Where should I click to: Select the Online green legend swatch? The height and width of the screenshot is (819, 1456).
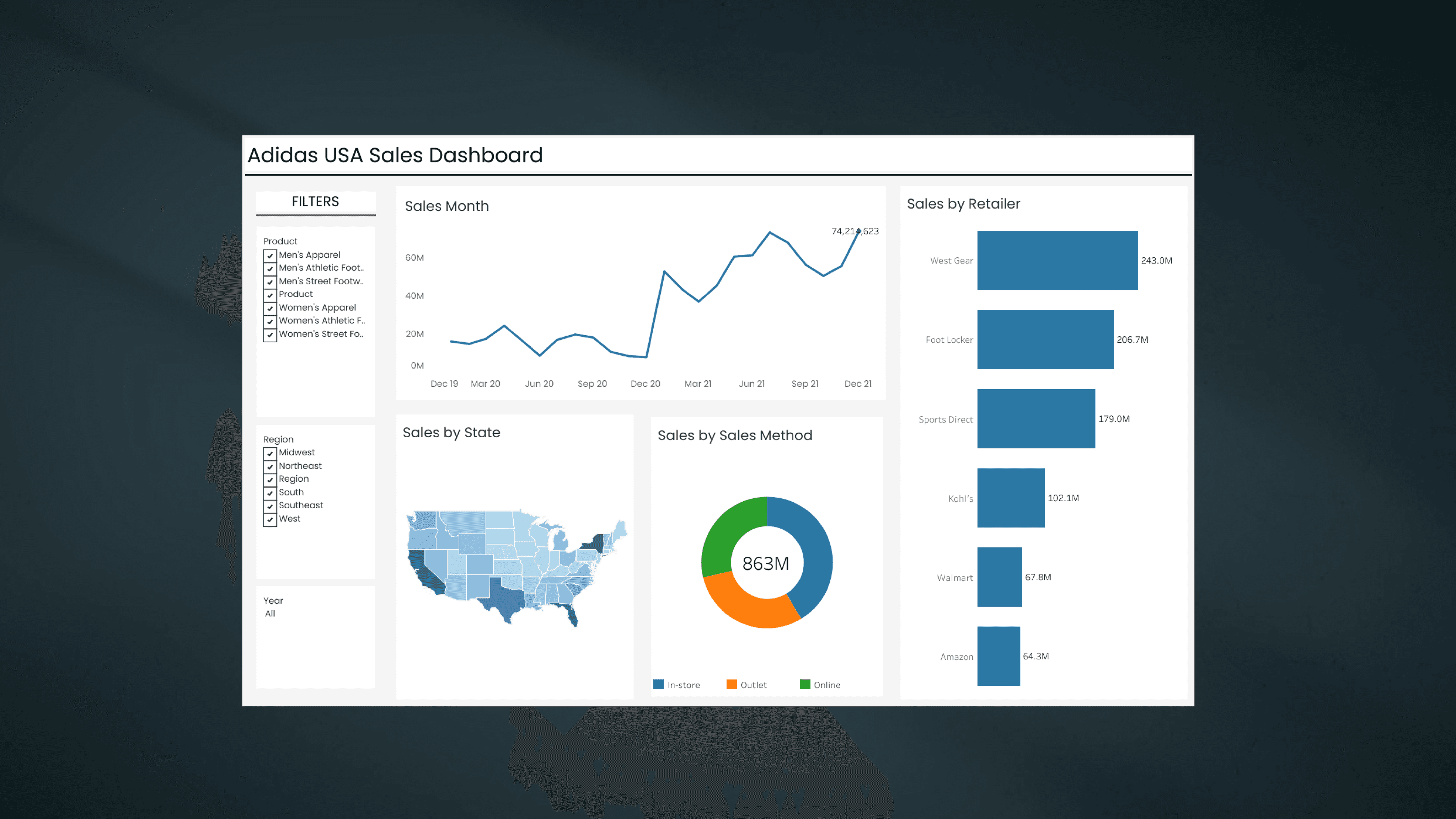805,685
